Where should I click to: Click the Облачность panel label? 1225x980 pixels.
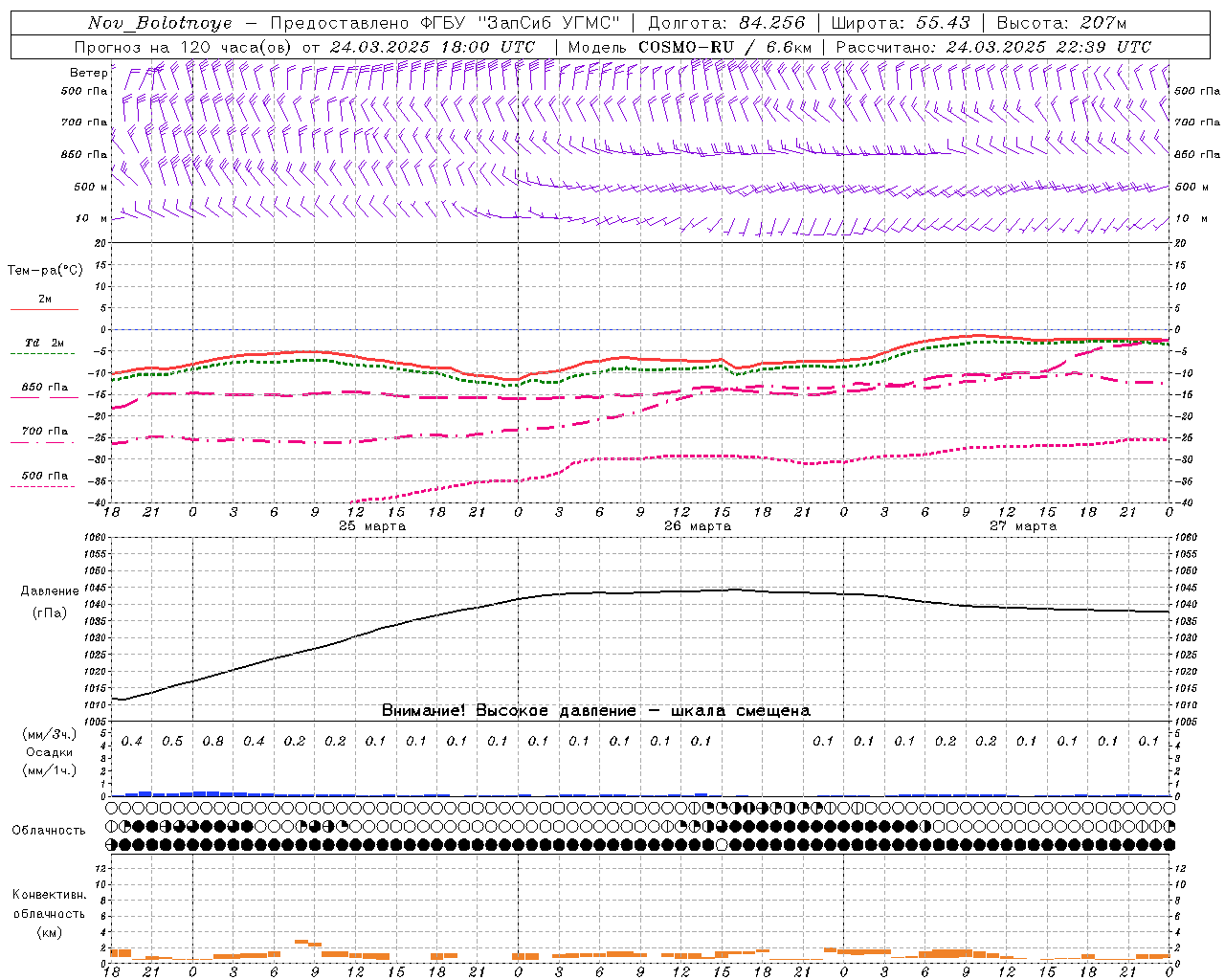49,831
